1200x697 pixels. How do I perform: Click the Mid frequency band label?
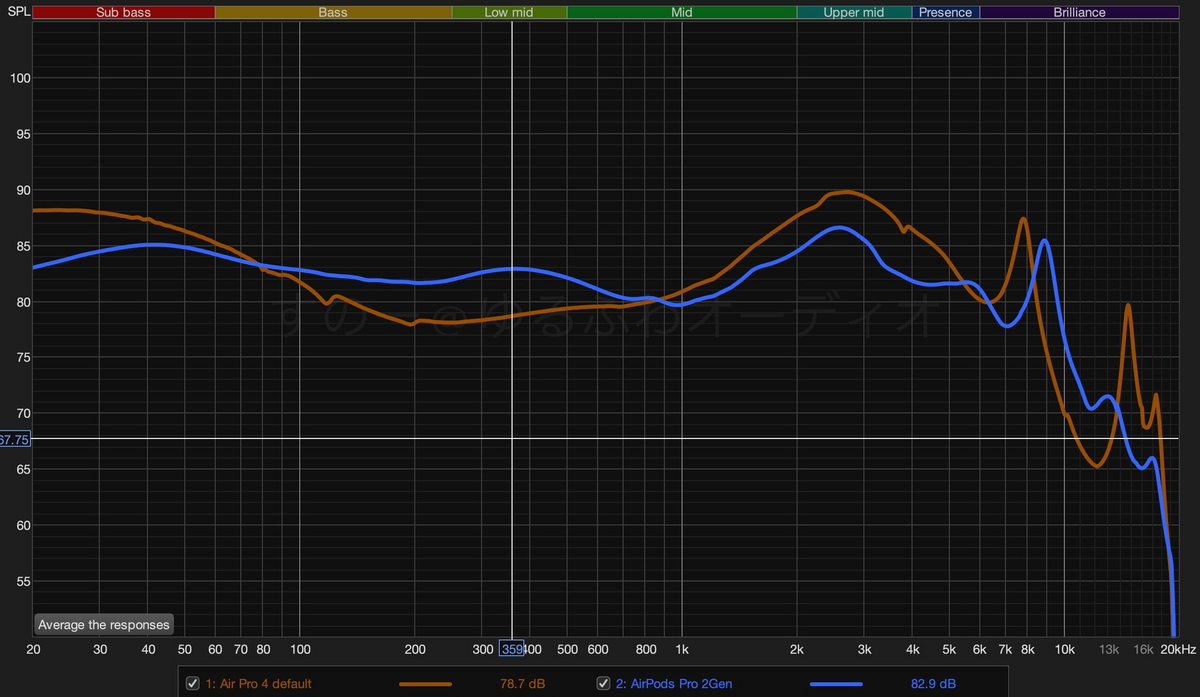tap(682, 13)
